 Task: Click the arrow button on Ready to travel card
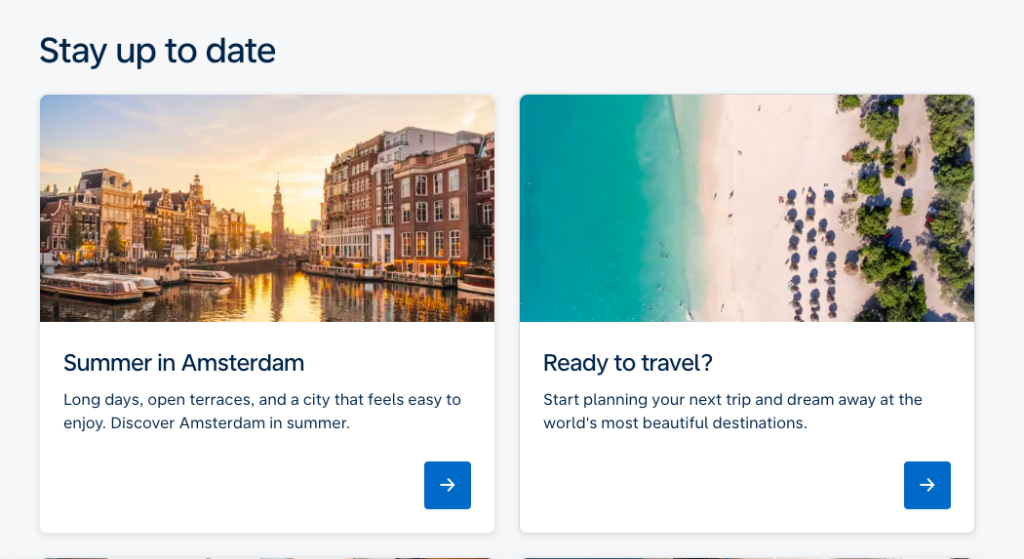[927, 485]
